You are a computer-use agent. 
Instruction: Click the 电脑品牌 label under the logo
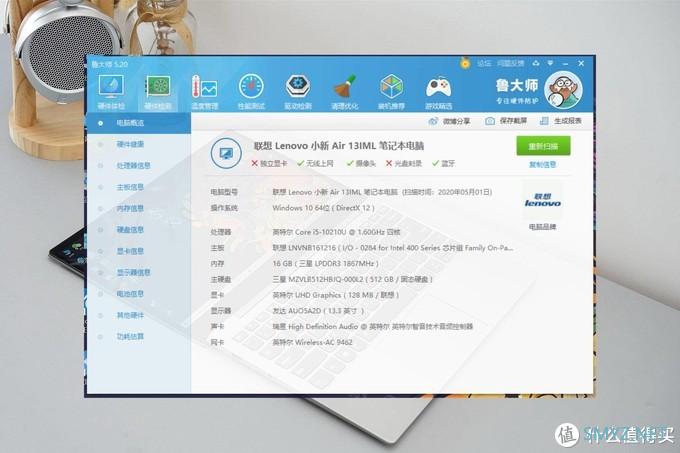pos(543,227)
